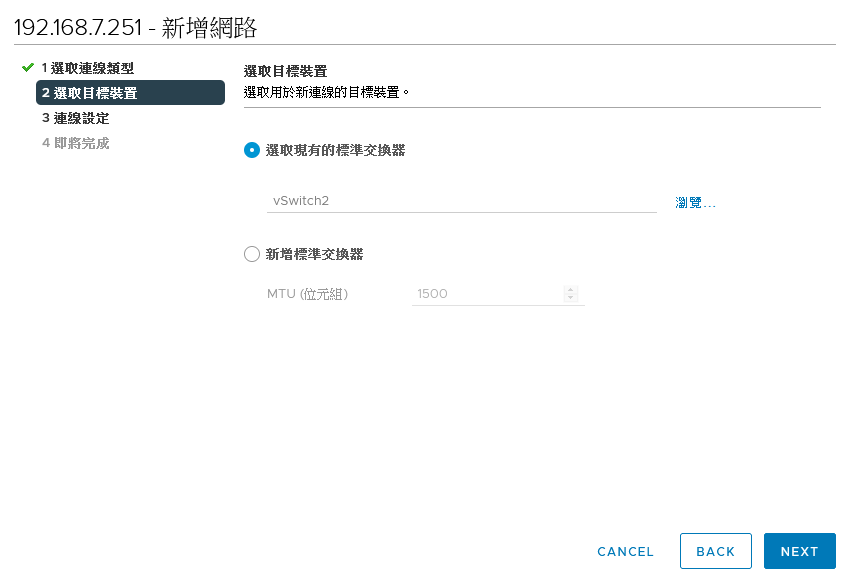Viewport: 850px width, 577px height.
Task: Click the 192.168.7.251 - 新增網路 dialog title
Action: tap(136, 27)
